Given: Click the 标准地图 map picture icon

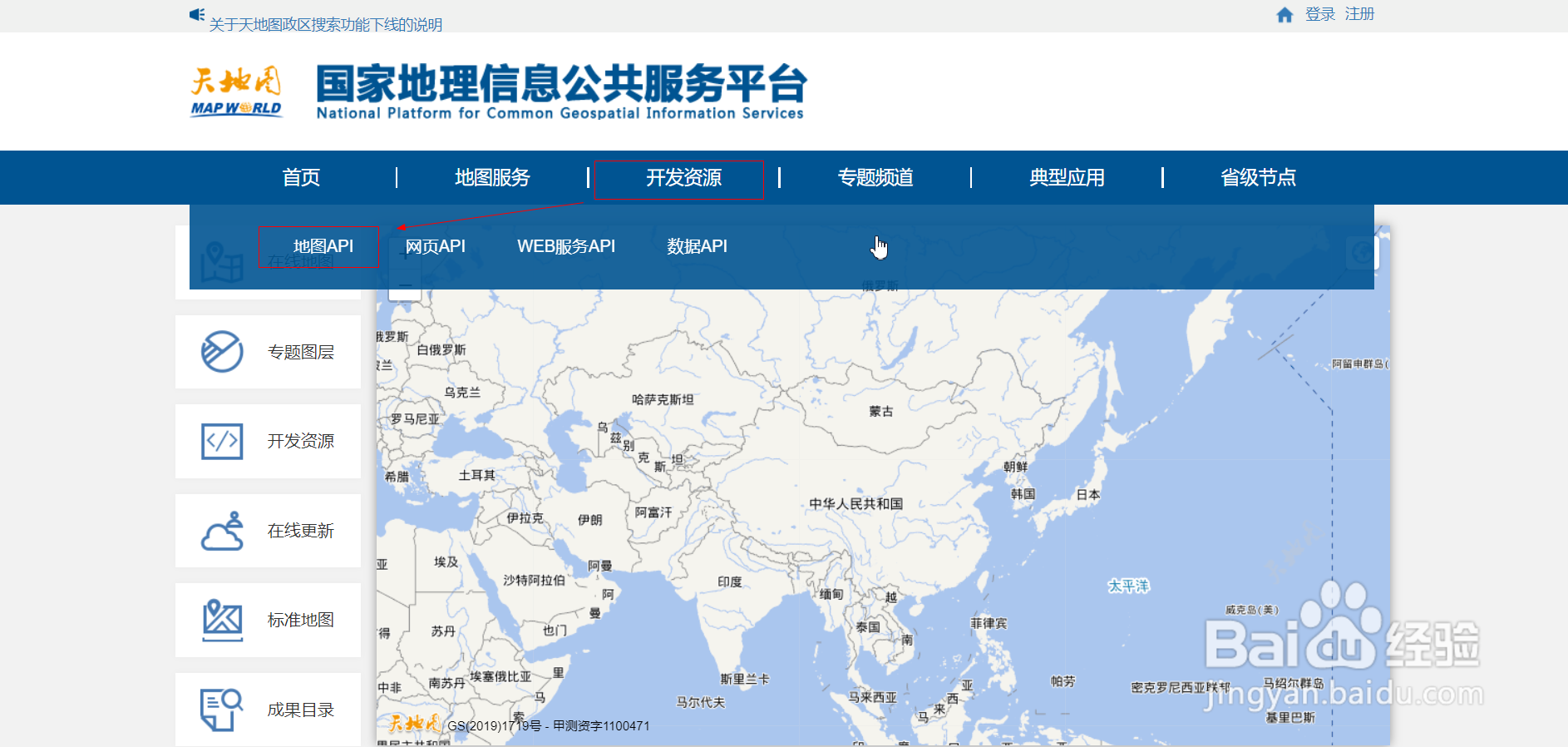Looking at the screenshot, I should 222,621.
